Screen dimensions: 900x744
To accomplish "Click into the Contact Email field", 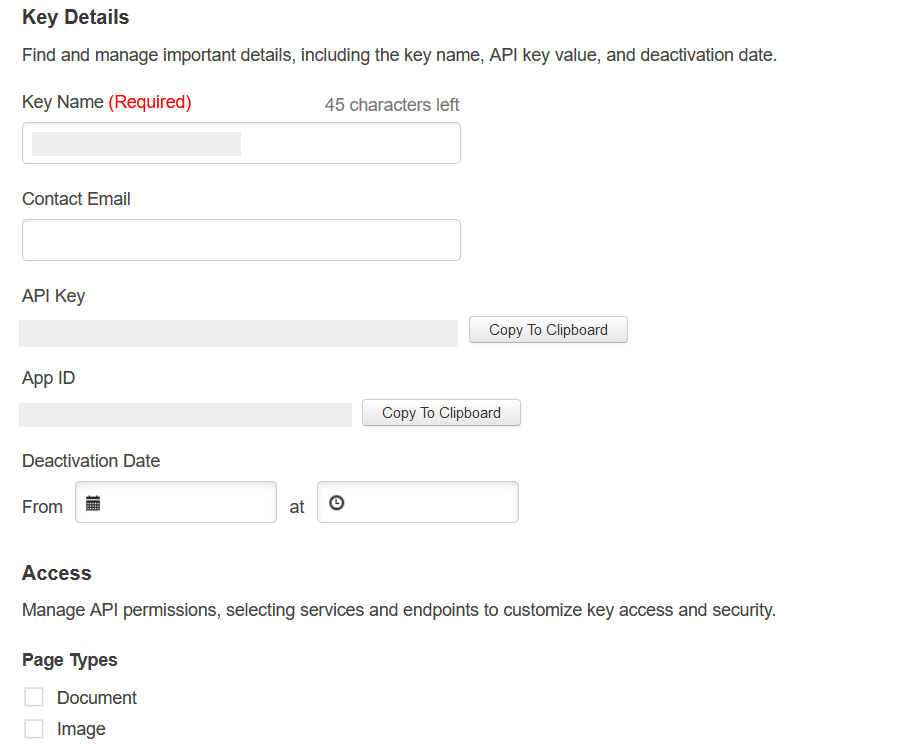I will click(241, 240).
